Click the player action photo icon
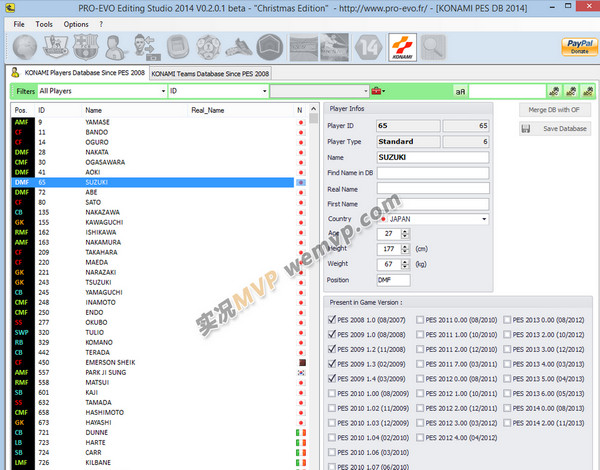Image resolution: width=600 pixels, height=470 pixels. (334, 47)
